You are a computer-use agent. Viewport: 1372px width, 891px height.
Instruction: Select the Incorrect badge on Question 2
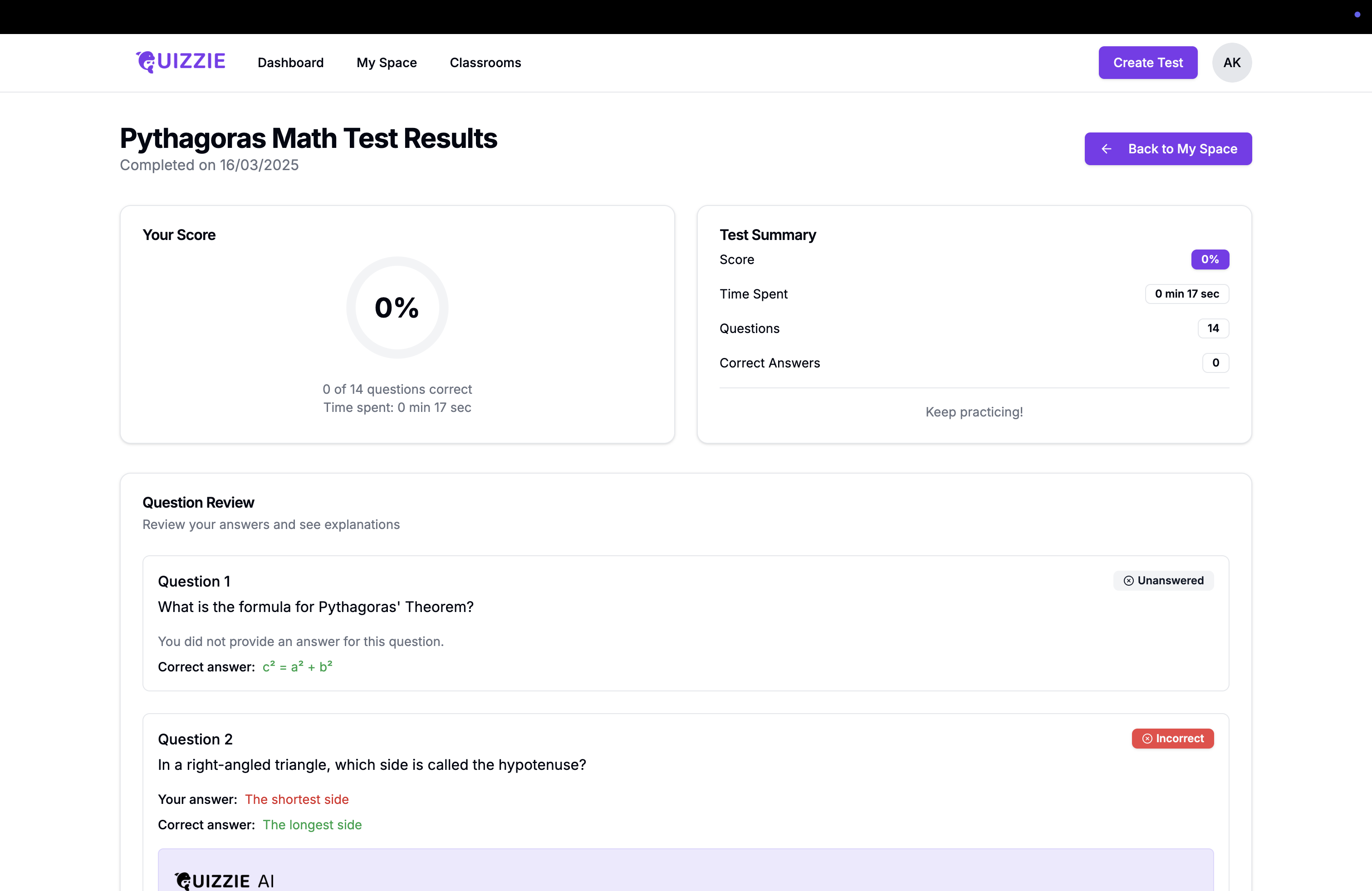click(1172, 739)
